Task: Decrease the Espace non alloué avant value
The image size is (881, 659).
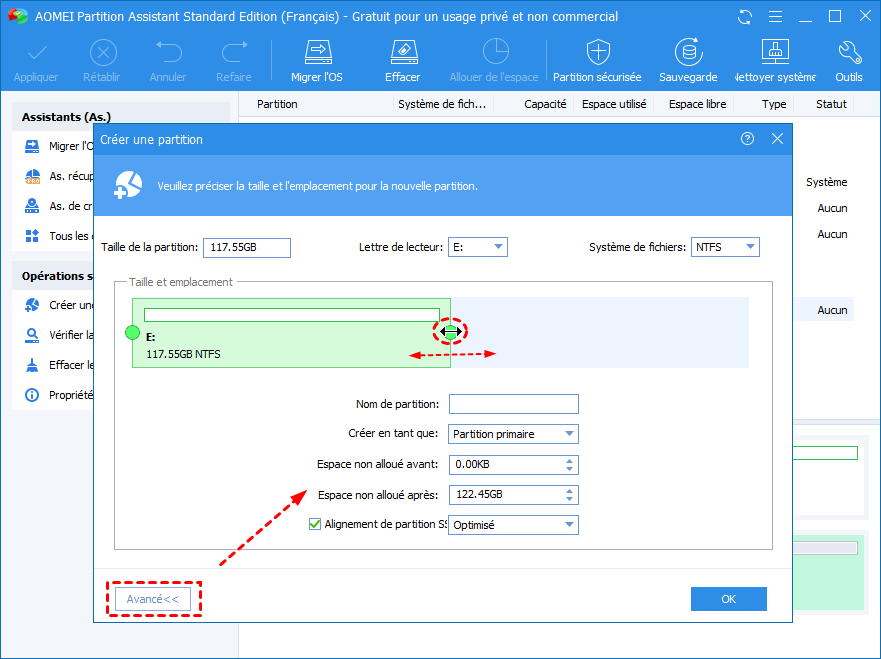Action: 570,469
